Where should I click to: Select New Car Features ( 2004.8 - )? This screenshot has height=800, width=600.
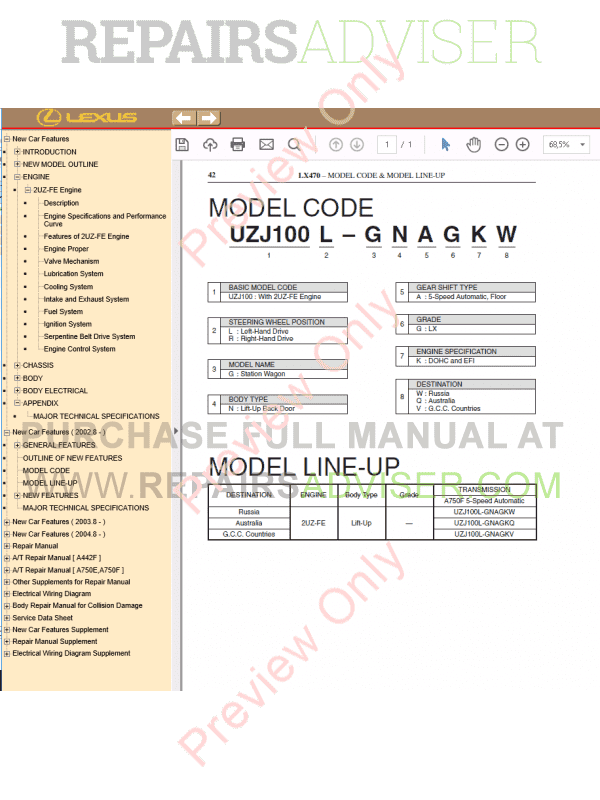pyautogui.click(x=59, y=534)
